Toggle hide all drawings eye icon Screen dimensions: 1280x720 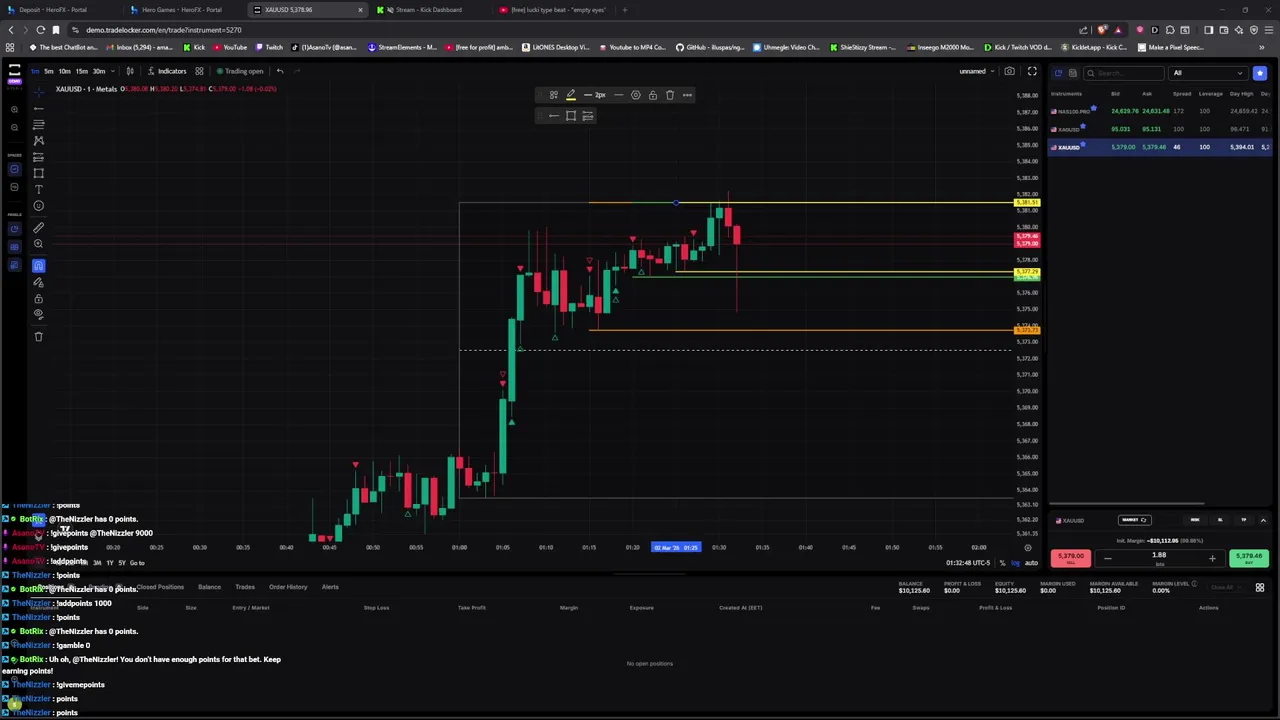click(39, 315)
